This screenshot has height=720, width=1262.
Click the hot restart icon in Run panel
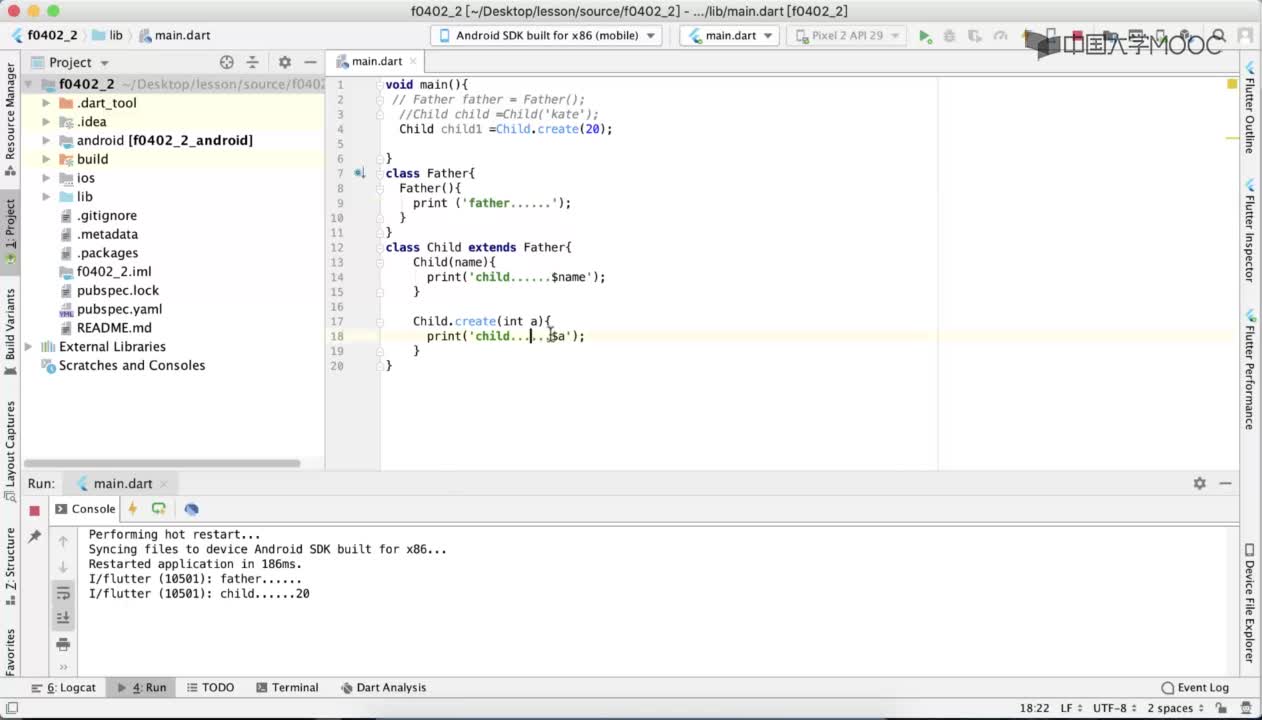[158, 509]
